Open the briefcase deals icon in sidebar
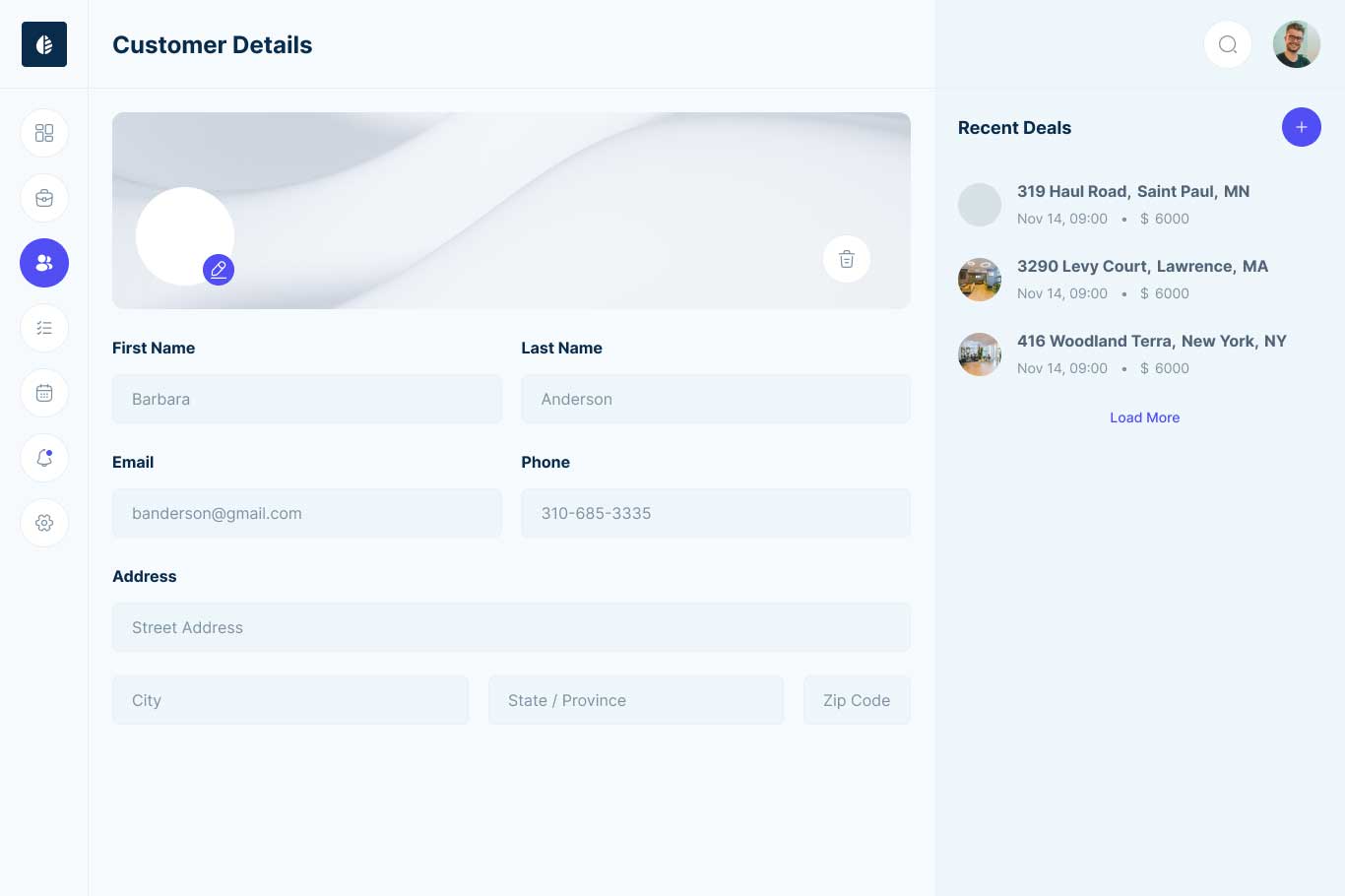The width and height of the screenshot is (1345, 896). tap(44, 198)
